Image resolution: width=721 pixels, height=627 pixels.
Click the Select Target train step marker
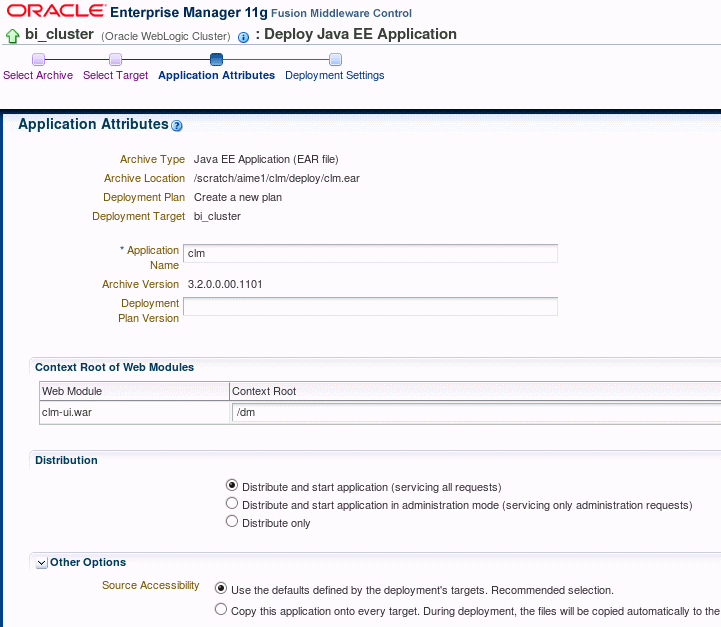click(115, 59)
